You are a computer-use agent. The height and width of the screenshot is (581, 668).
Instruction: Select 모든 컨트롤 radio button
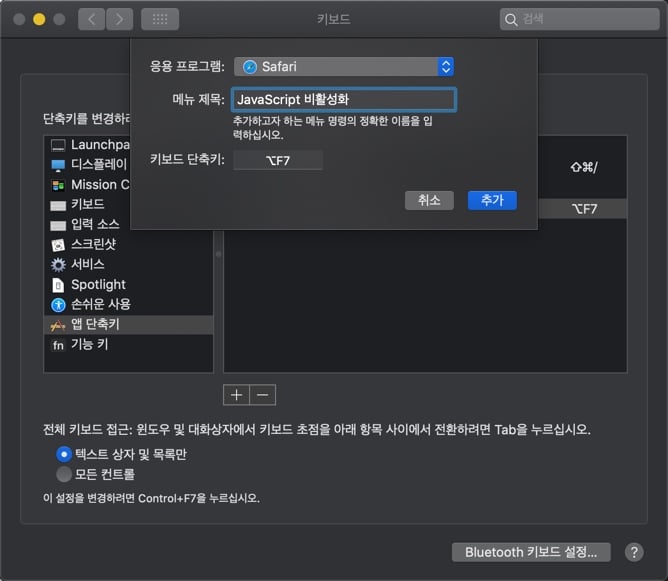[x=64, y=474]
